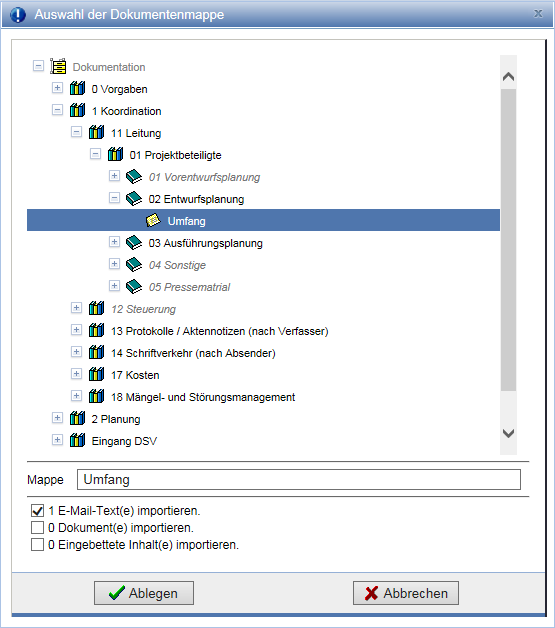Expand the 2 Planung folder

pyautogui.click(x=57, y=418)
